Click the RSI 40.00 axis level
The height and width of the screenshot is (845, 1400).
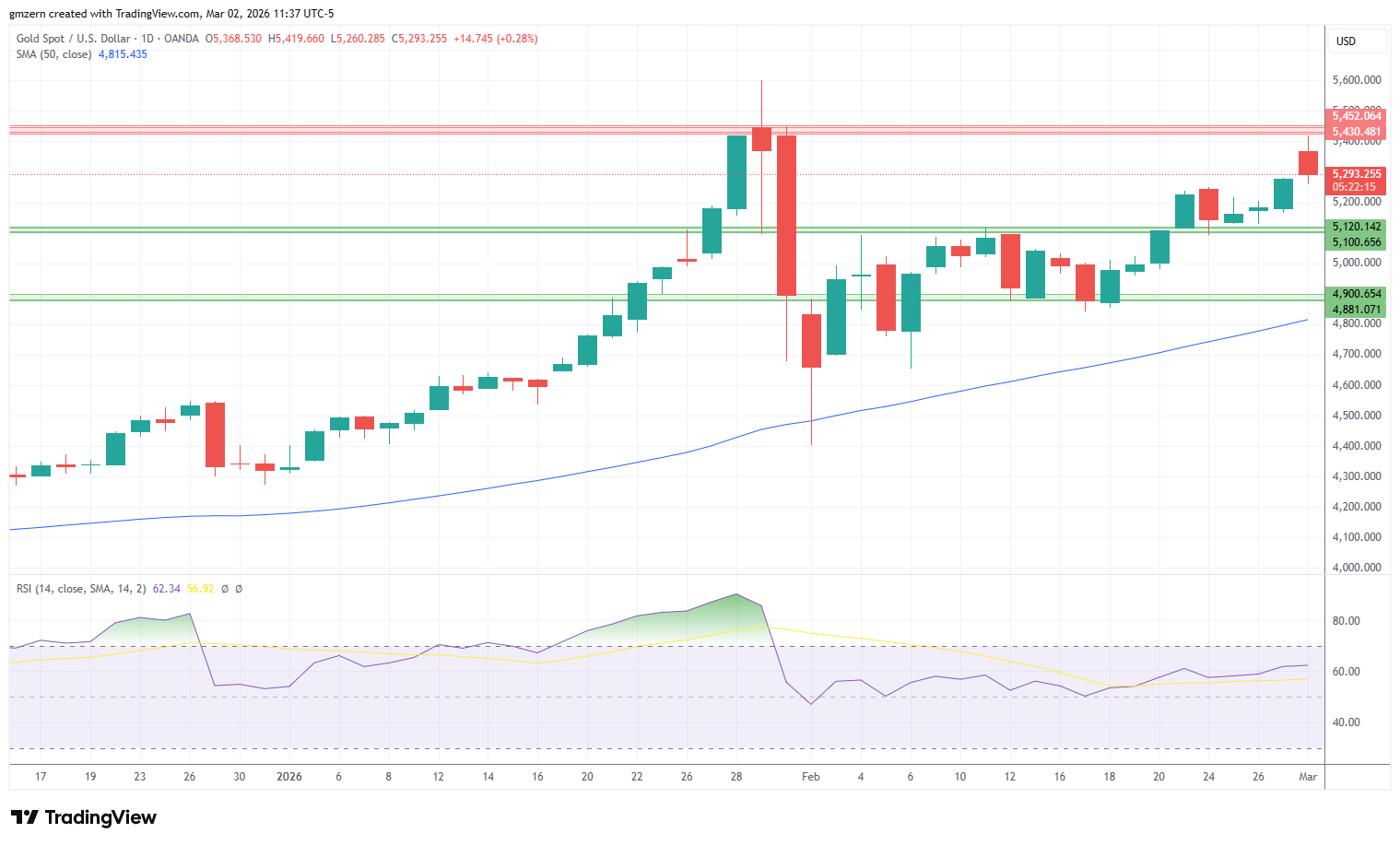tap(1347, 722)
